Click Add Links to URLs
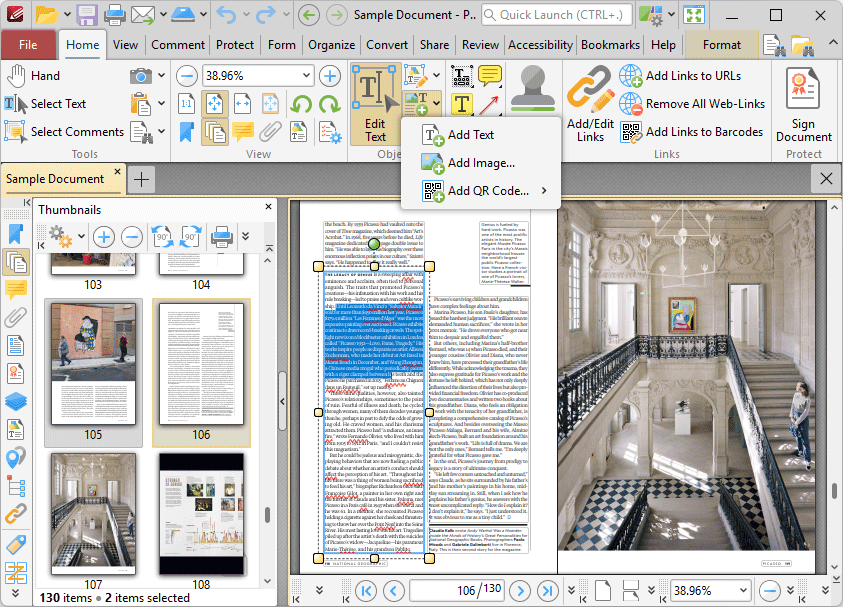Image resolution: width=843 pixels, height=607 pixels. click(x=692, y=76)
